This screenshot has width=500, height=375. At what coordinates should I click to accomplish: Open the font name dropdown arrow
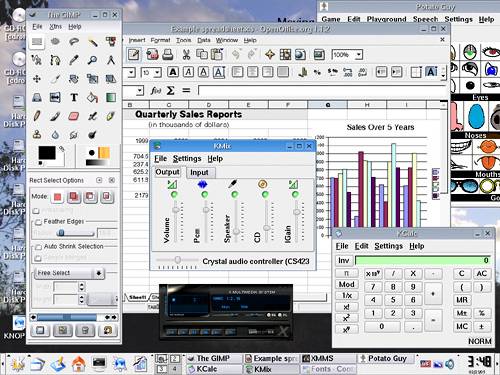[131, 72]
